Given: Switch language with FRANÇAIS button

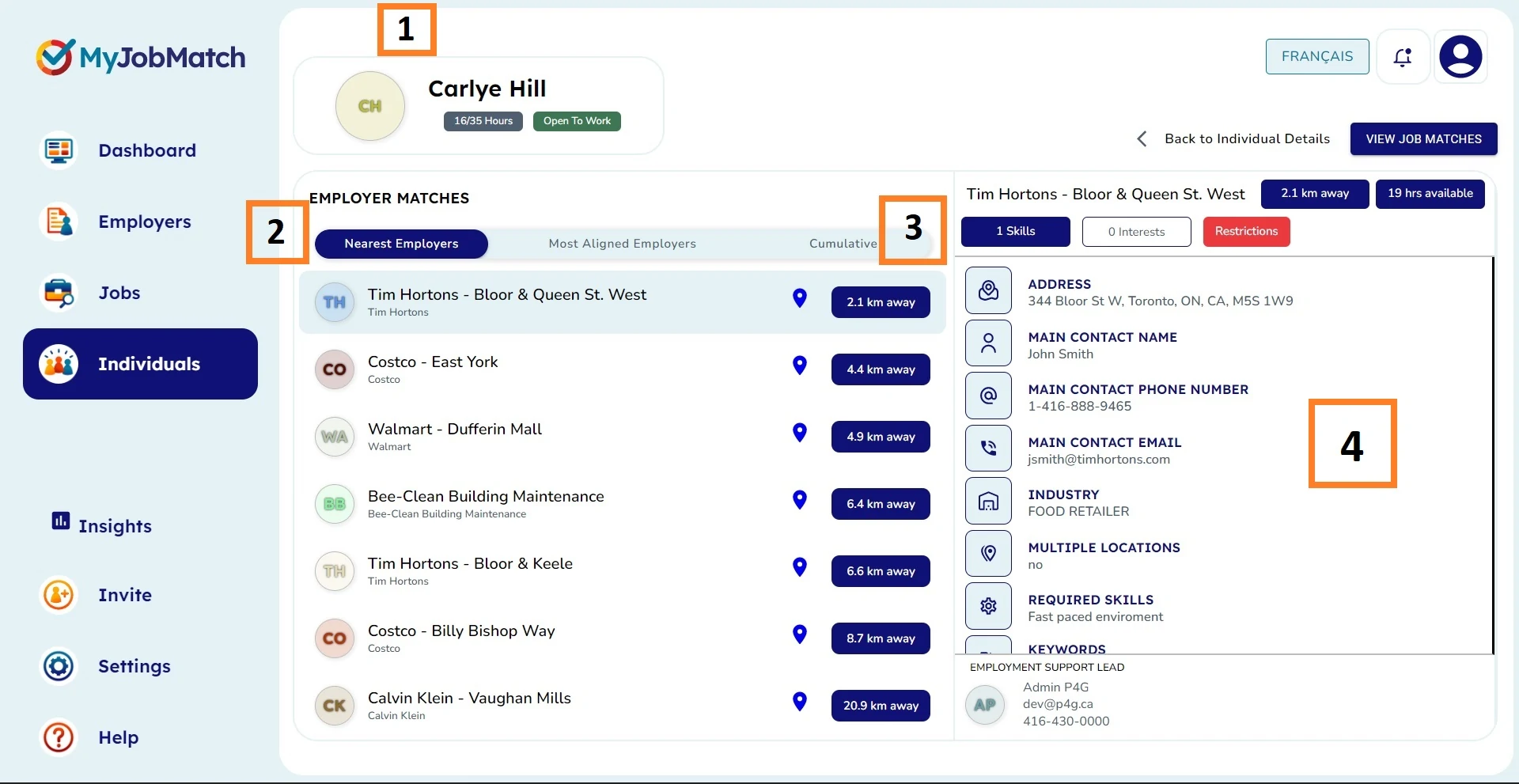Looking at the screenshot, I should click(1317, 57).
